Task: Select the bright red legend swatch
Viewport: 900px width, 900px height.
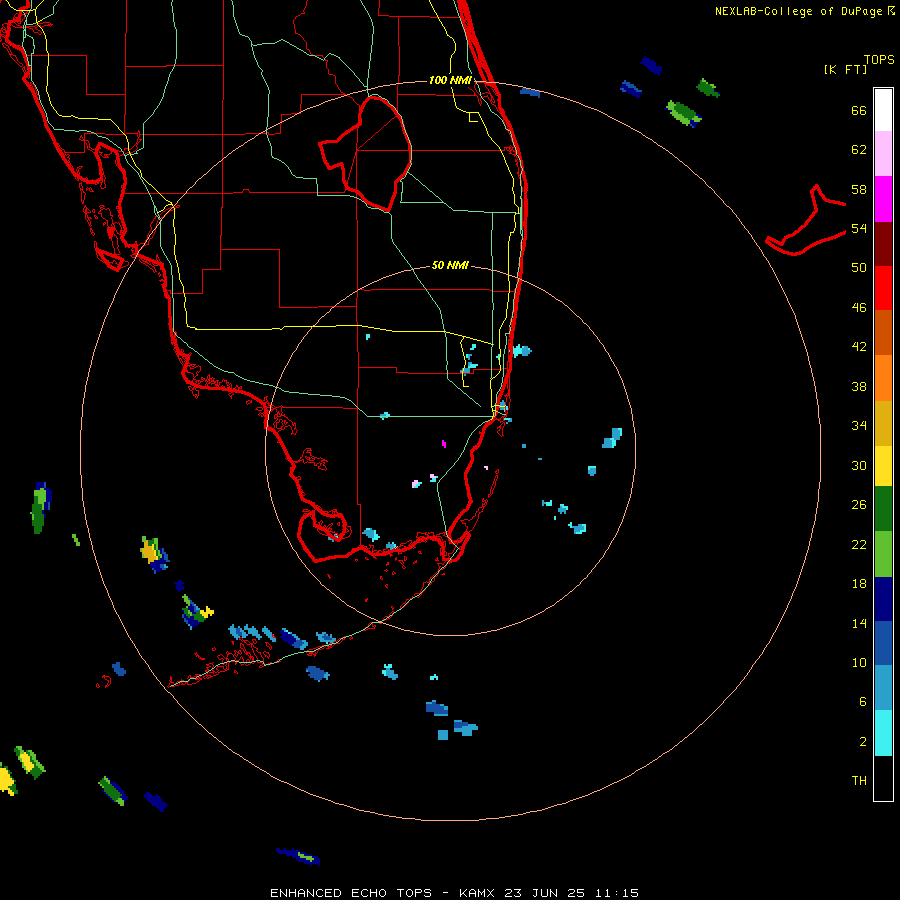Action: click(883, 288)
